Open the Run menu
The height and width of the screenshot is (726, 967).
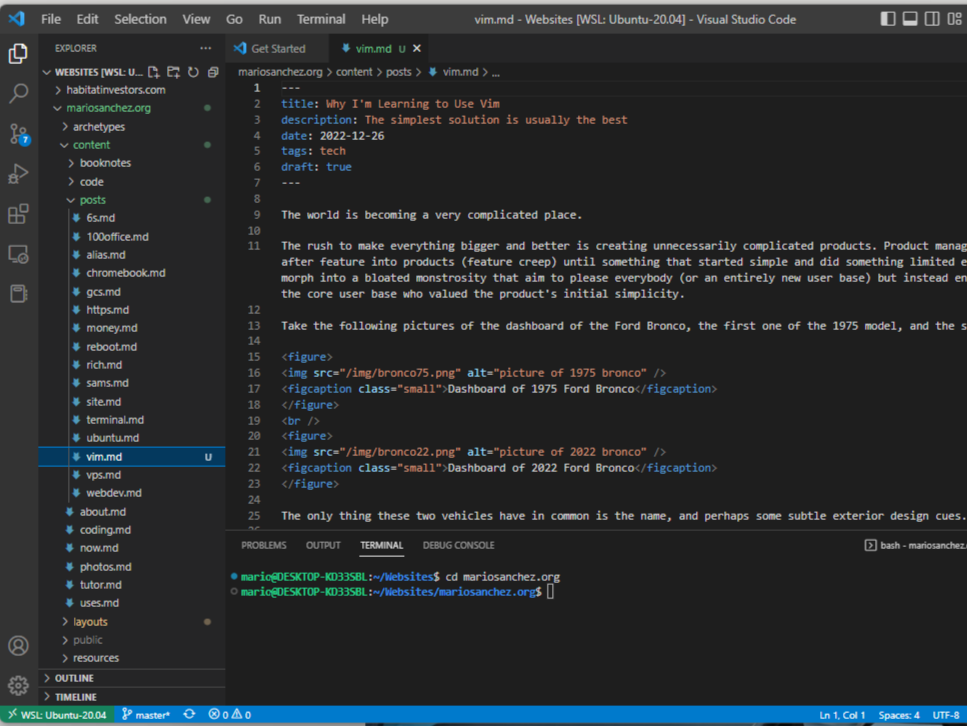point(270,19)
